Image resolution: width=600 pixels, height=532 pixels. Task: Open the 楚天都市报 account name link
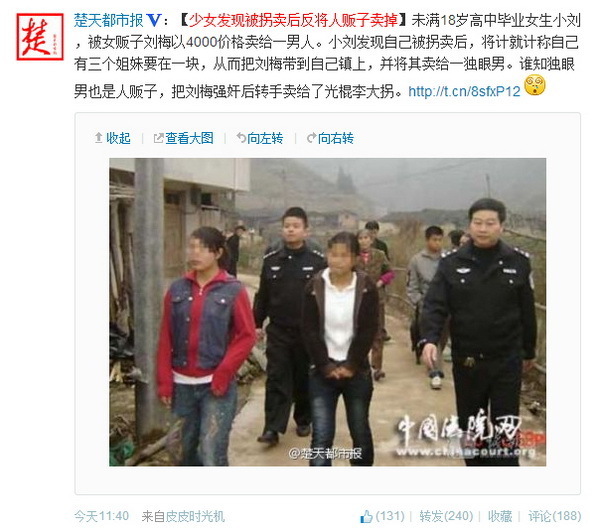pos(108,20)
